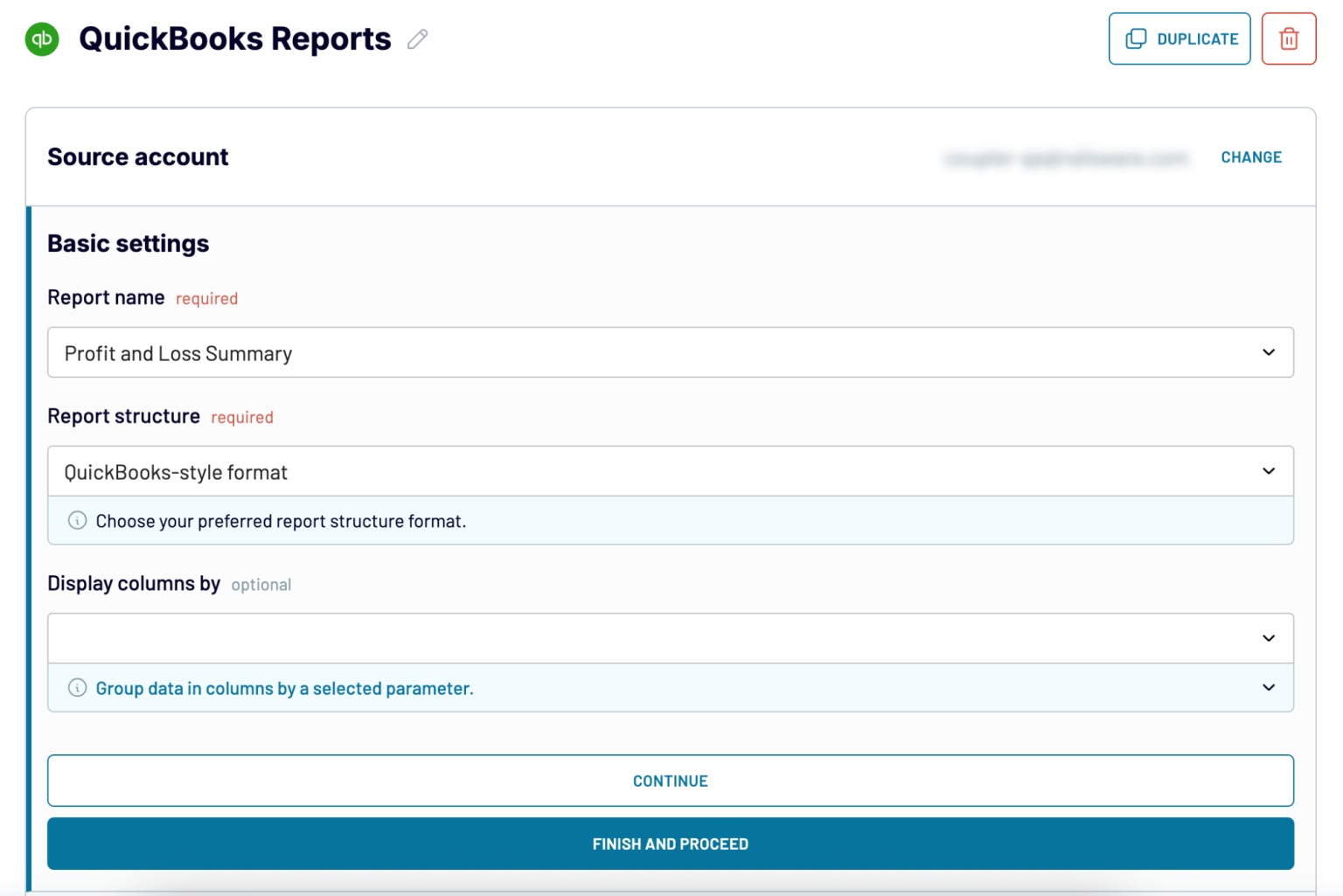Click FINISH AND PROCEED
1343x896 pixels.
pos(670,844)
